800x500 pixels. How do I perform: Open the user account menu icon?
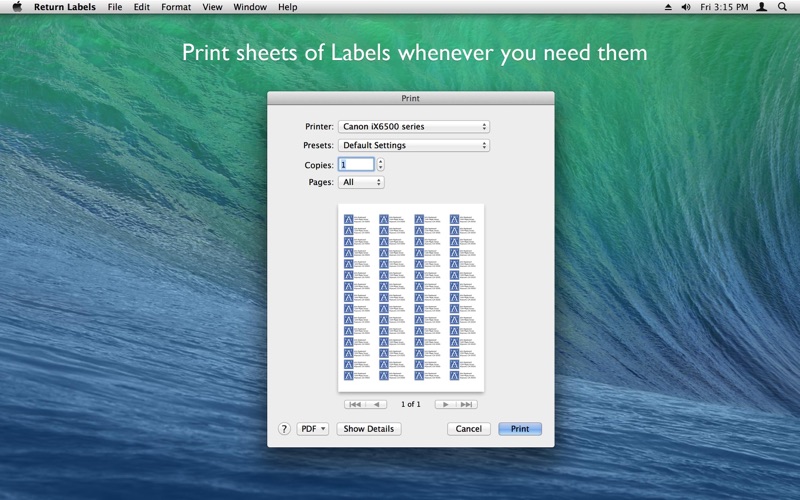coord(762,7)
